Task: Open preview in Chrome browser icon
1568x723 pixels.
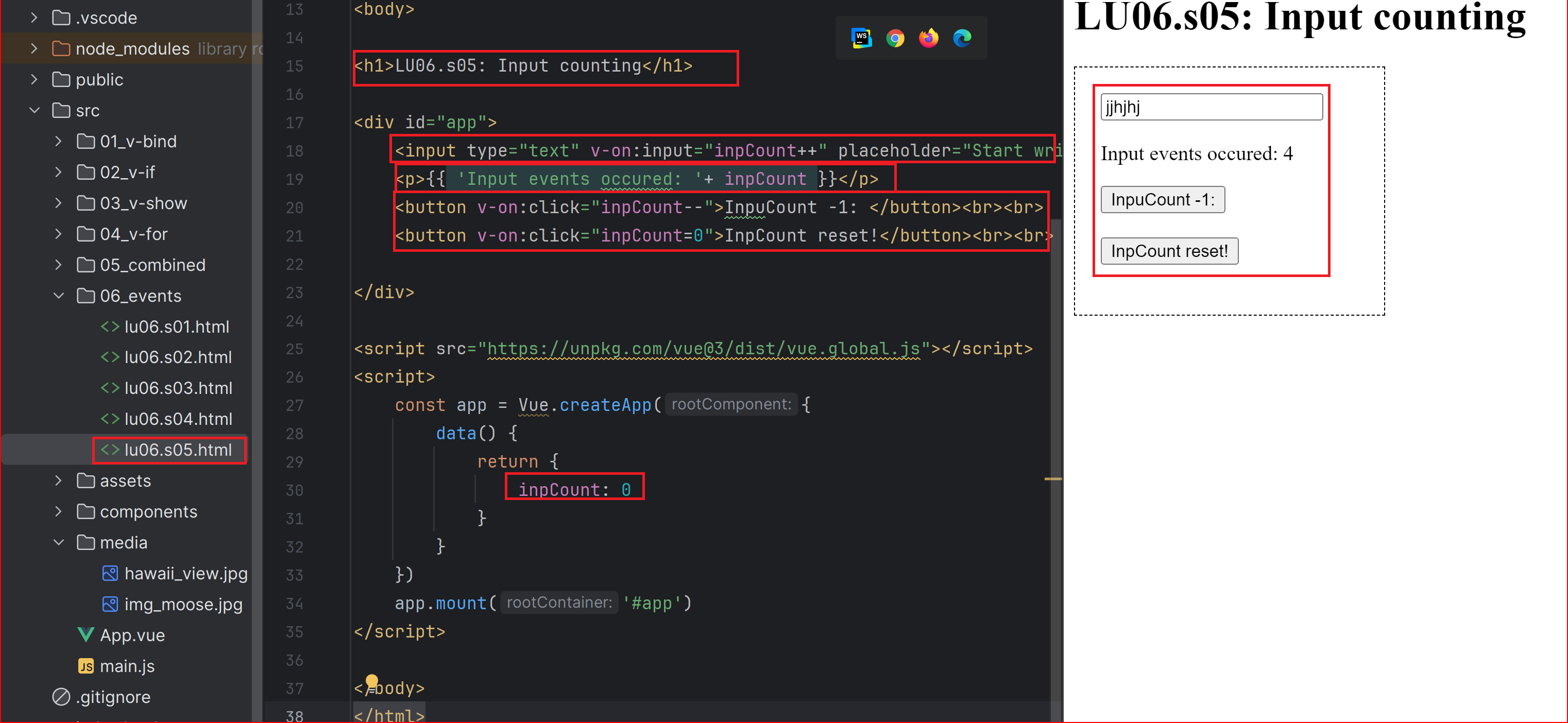Action: pyautogui.click(x=895, y=38)
